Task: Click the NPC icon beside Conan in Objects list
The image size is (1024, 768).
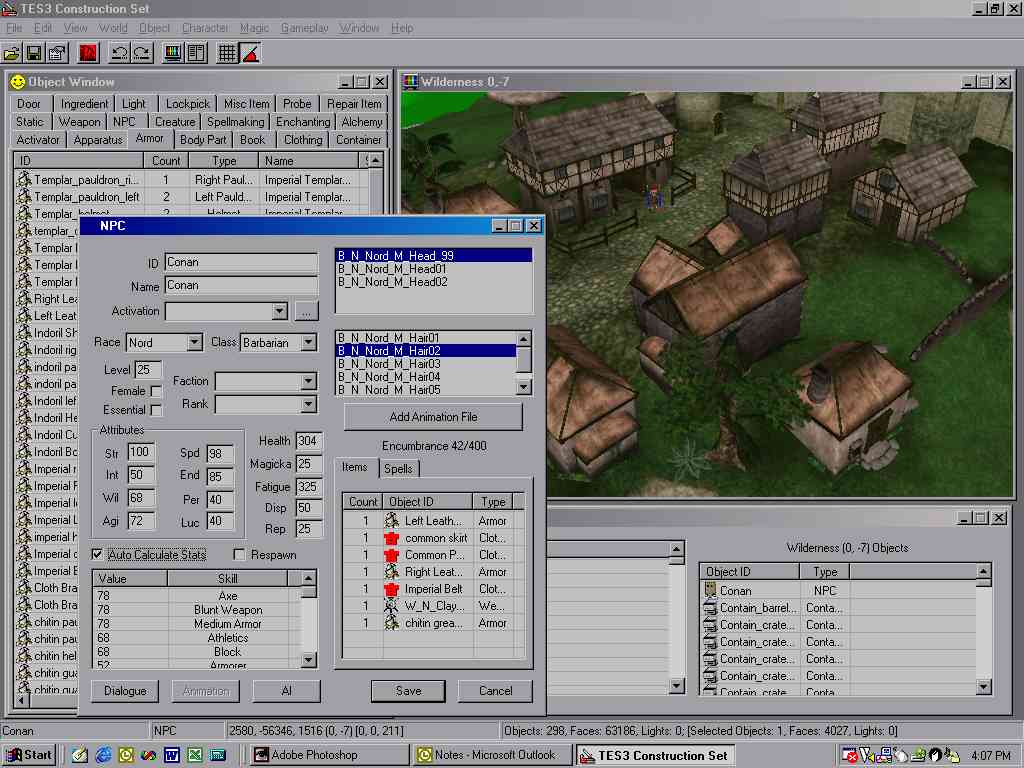Action: point(710,590)
